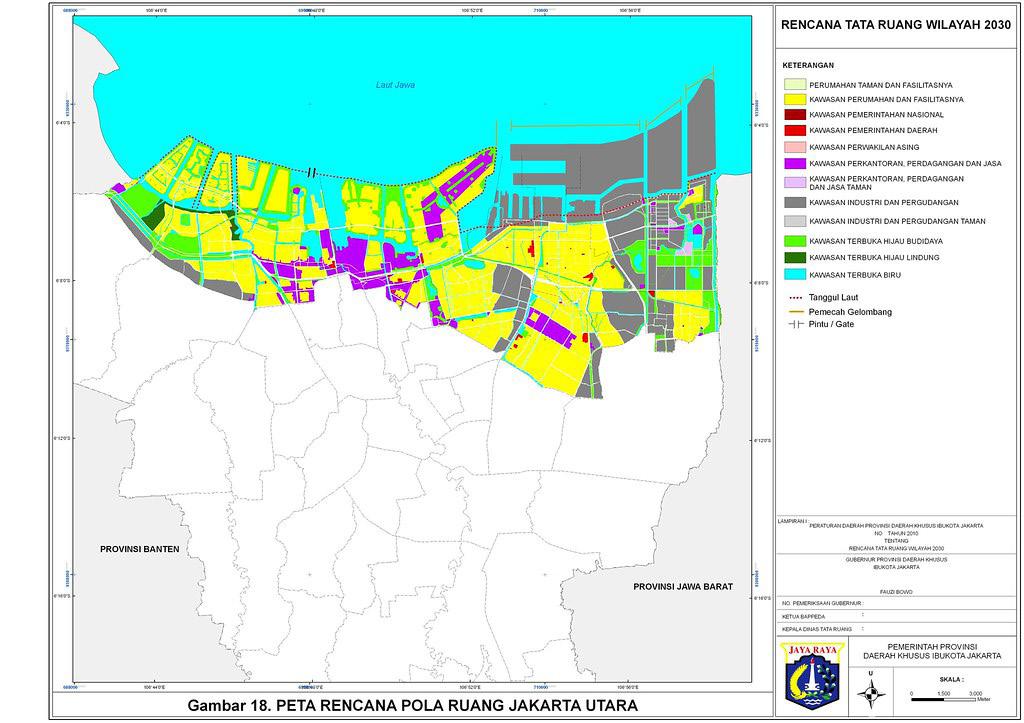Click 'KAWASAN PEMERINTAHAN DAERAH' legend label
The height and width of the screenshot is (723, 1024).
pos(873,130)
